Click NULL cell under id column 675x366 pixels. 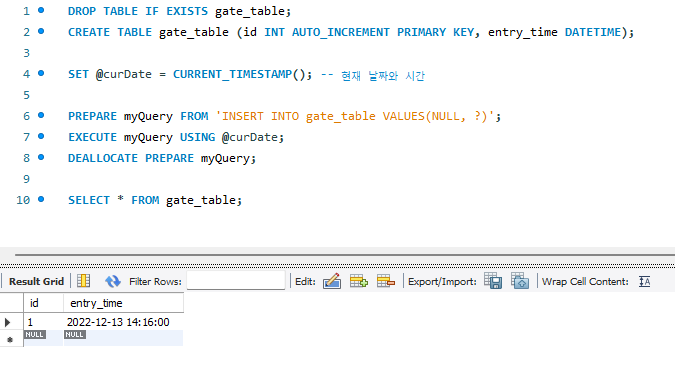(x=34, y=335)
